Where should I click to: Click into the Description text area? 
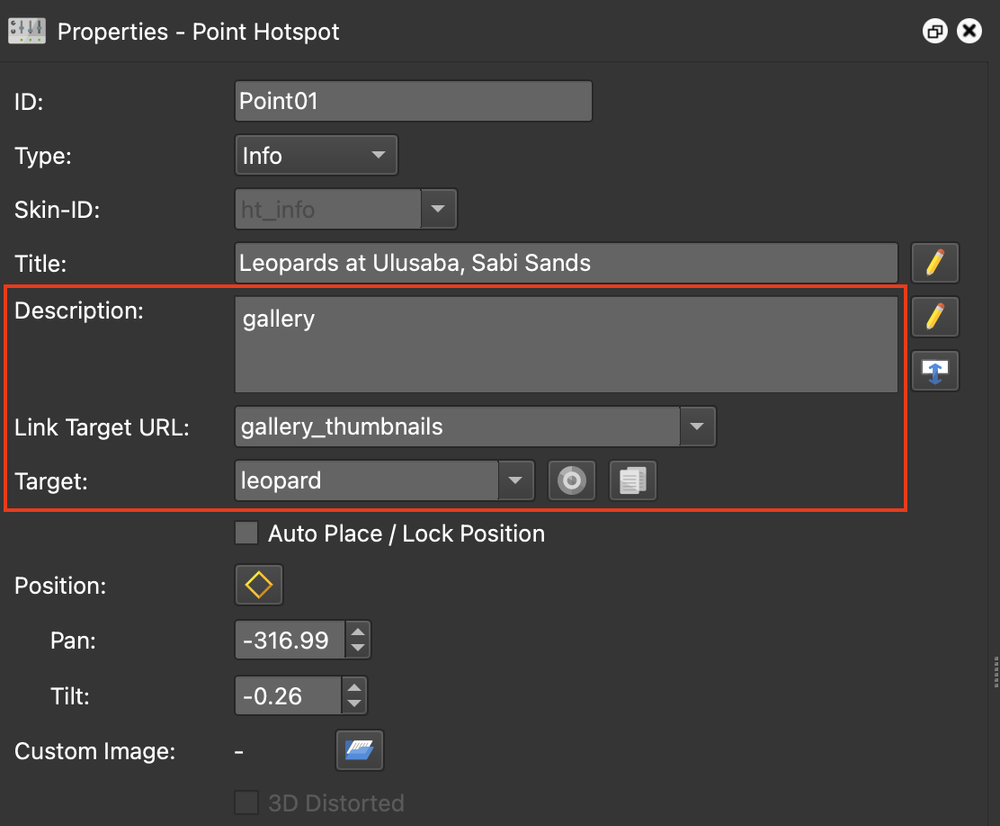pyautogui.click(x=566, y=345)
